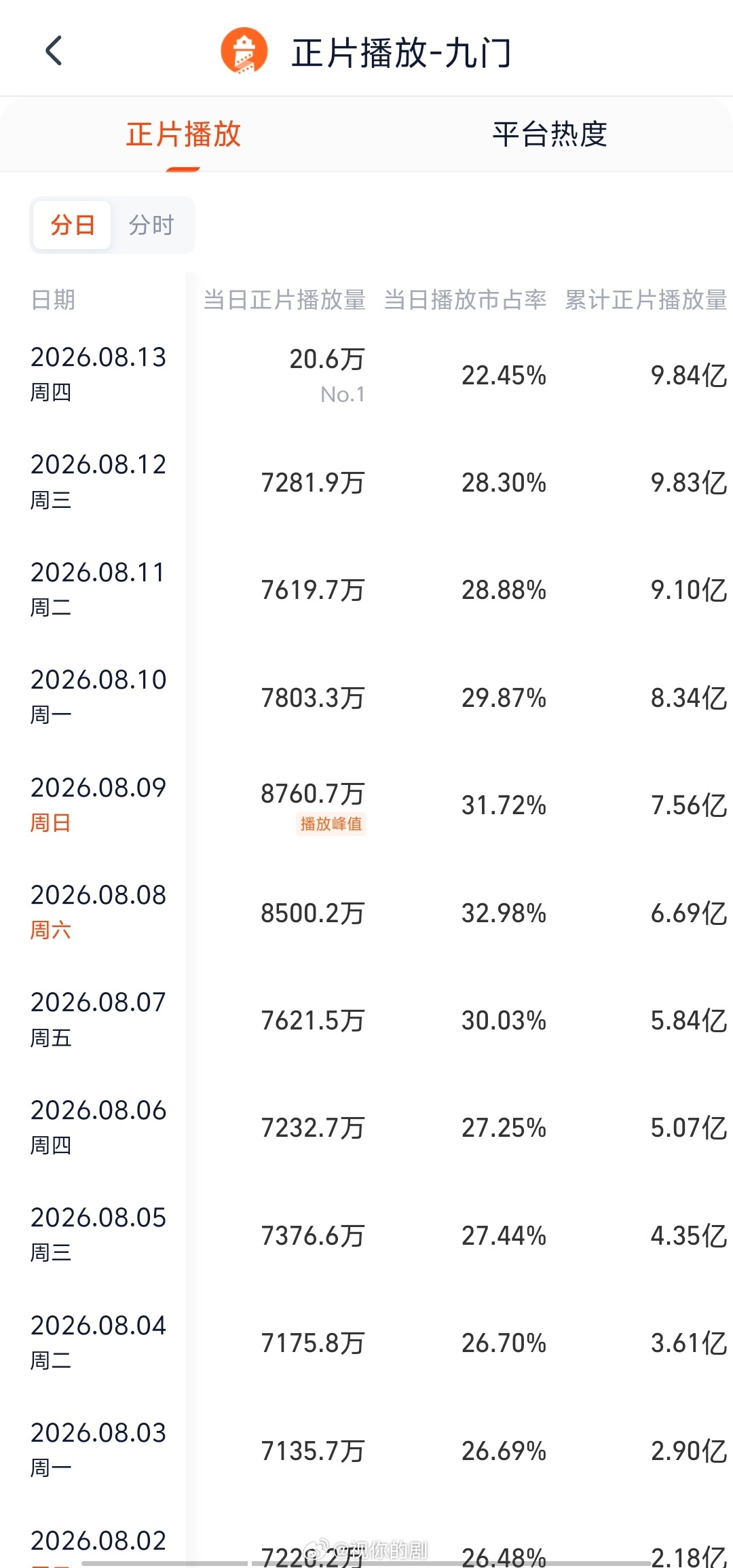
Task: Open the 2026.08.13 date row
Action: coord(366,375)
